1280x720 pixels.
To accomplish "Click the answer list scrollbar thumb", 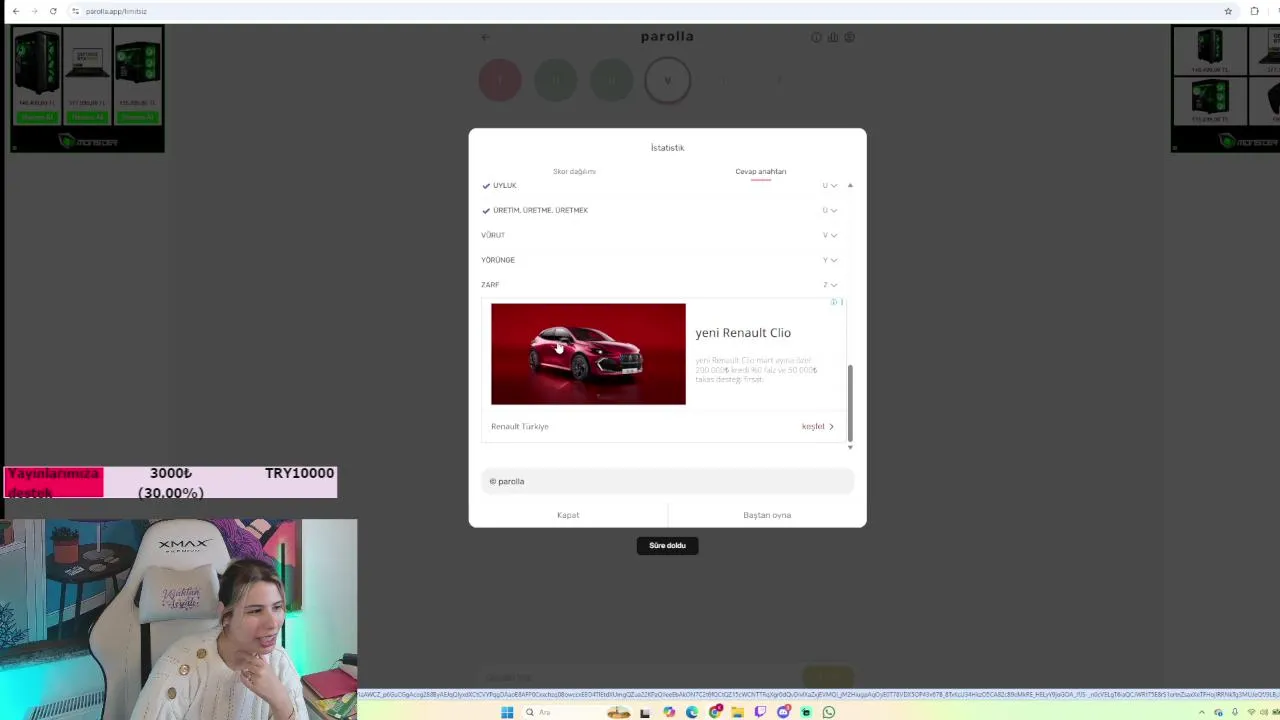I will [850, 402].
